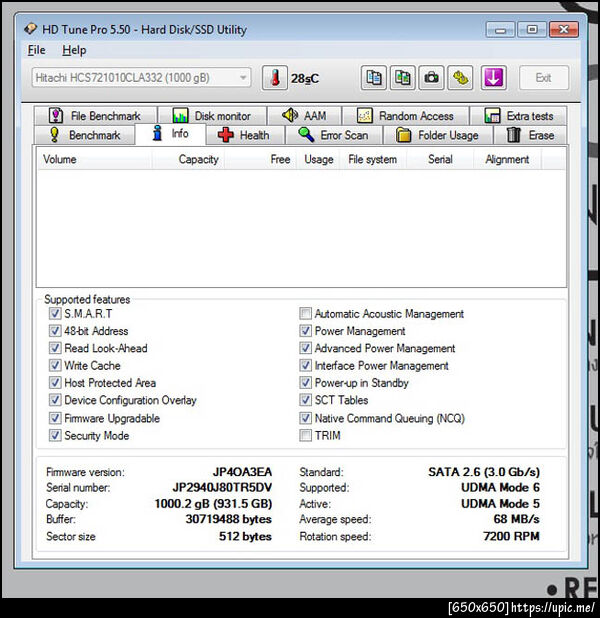Toggle the Write Cache checkbox
This screenshot has width=600, height=618.
tap(55, 365)
